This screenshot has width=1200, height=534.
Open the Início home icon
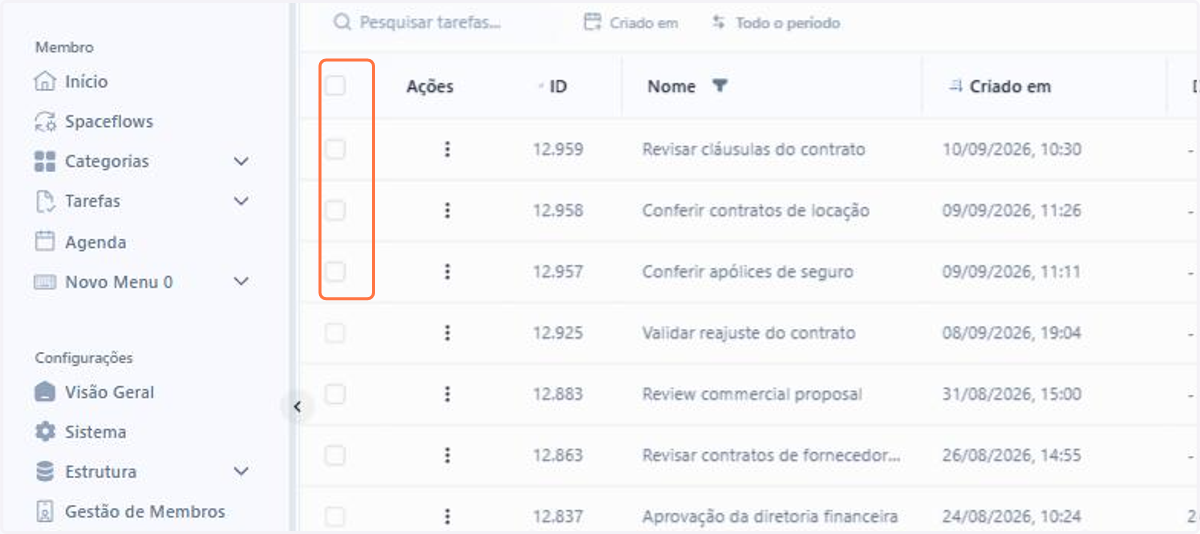[x=44, y=81]
